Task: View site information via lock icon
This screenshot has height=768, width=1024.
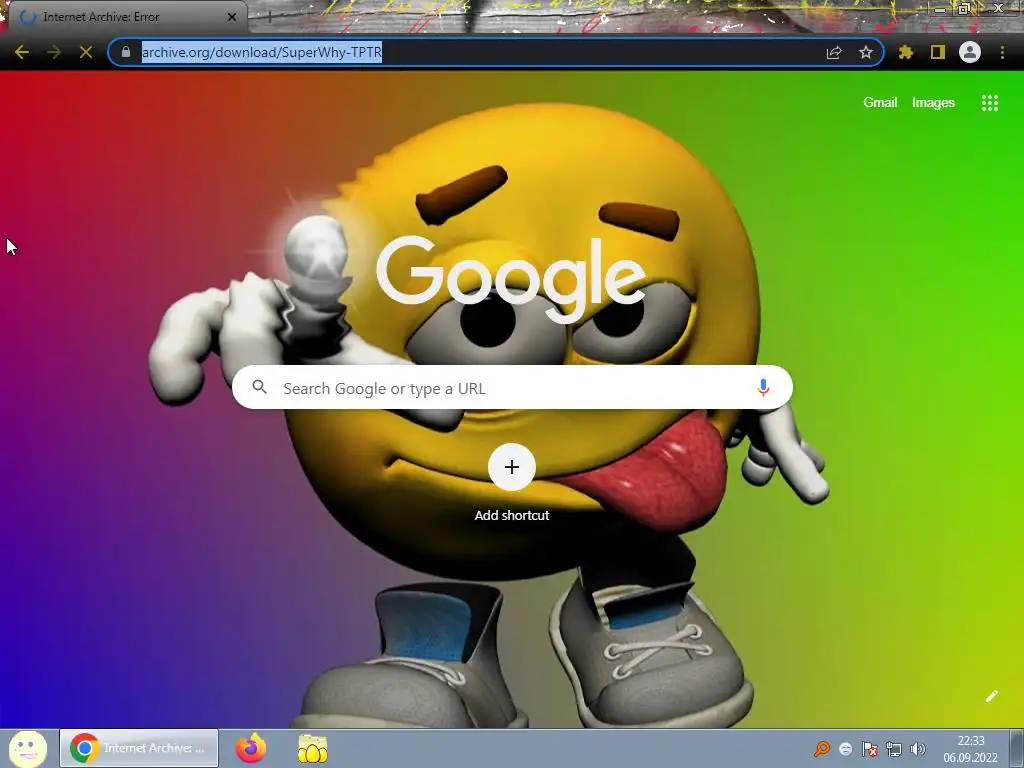Action: 126,52
